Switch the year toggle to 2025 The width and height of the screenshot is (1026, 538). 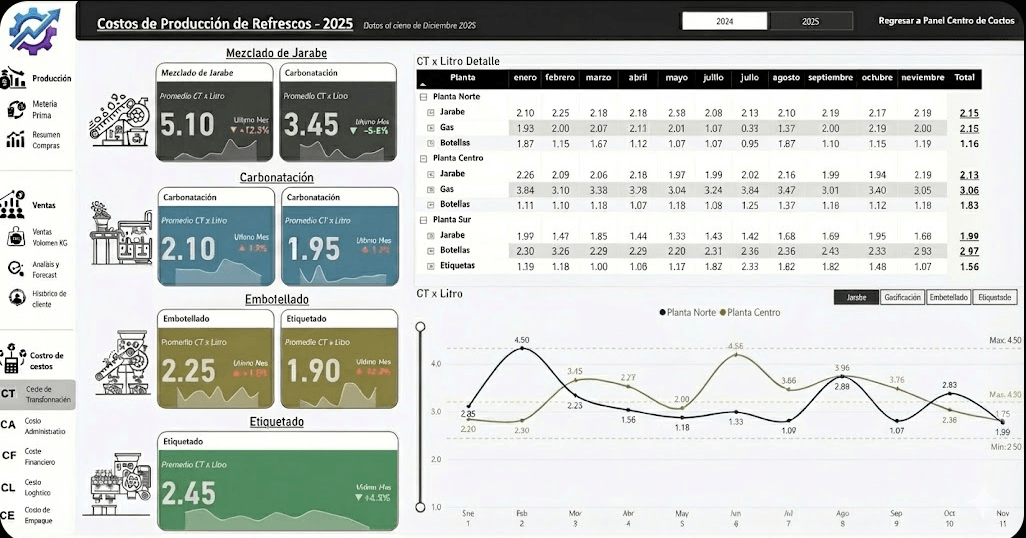[810, 21]
